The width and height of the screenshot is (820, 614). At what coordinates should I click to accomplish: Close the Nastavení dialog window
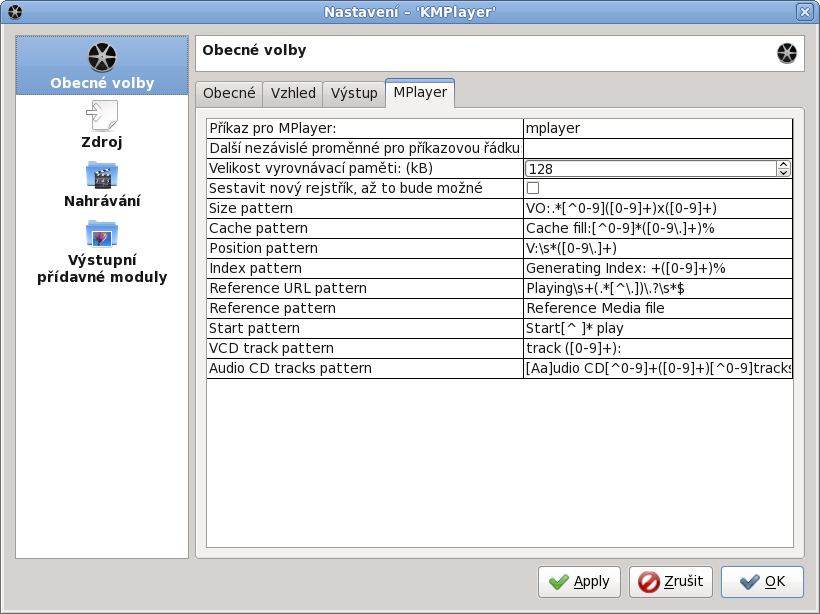pos(804,12)
